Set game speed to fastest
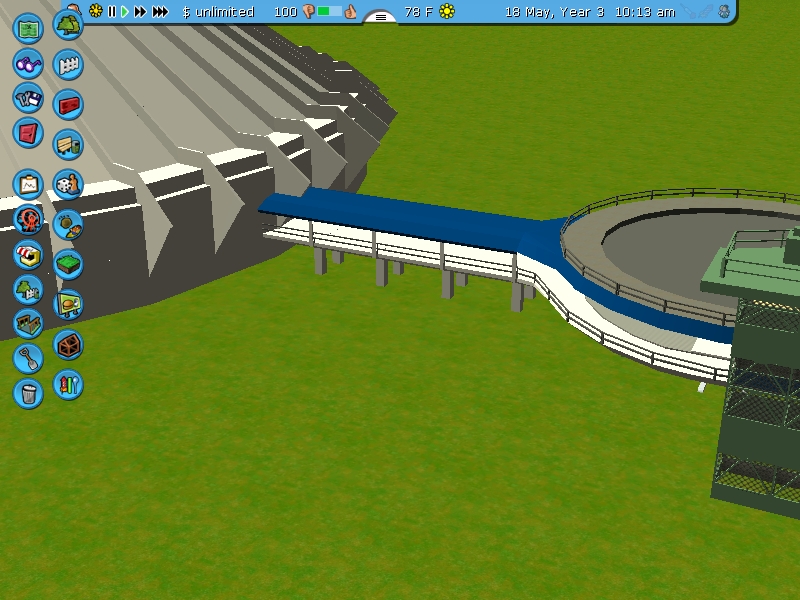800x600 pixels. click(x=159, y=12)
